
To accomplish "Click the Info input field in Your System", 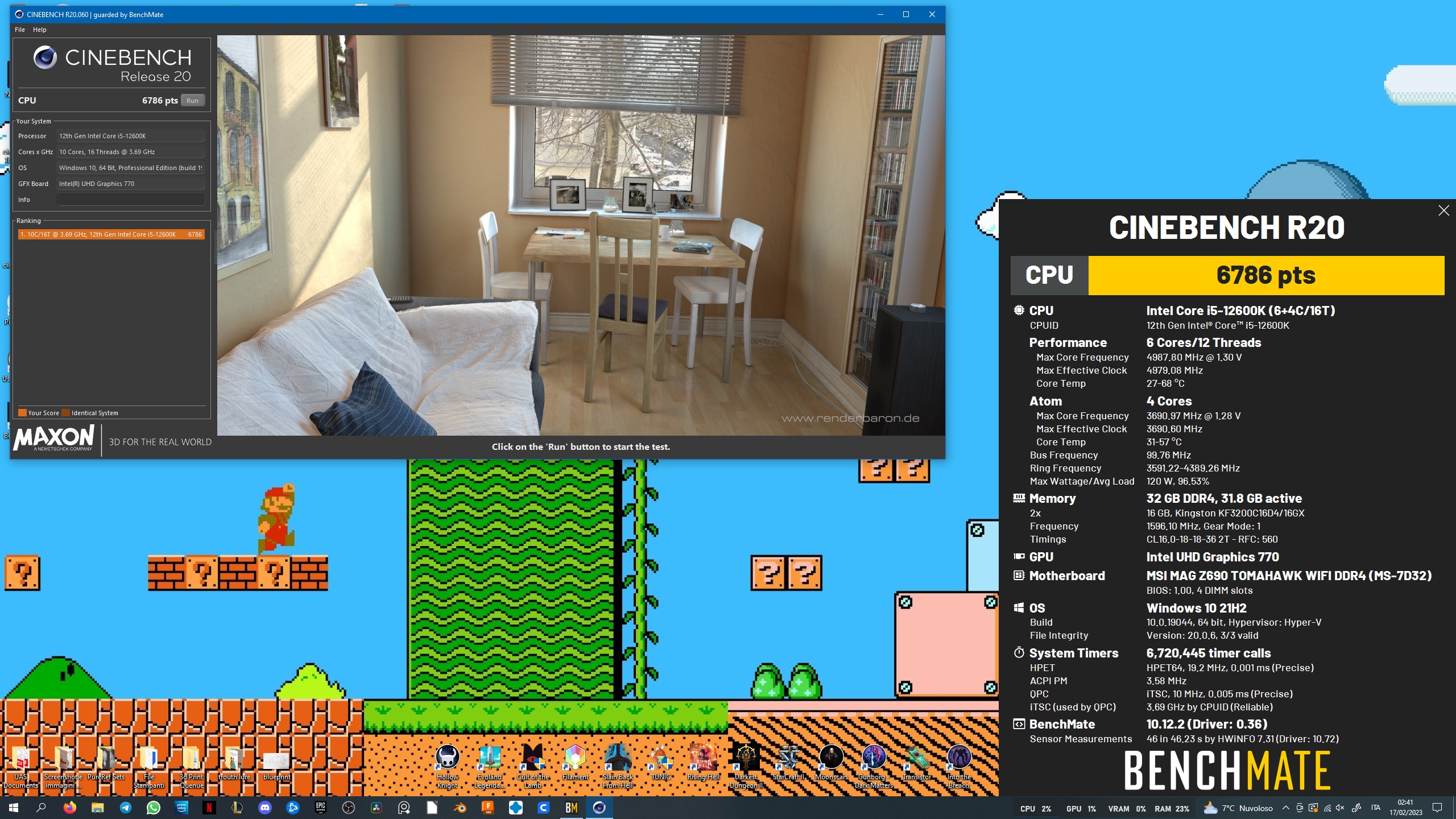I will point(130,200).
